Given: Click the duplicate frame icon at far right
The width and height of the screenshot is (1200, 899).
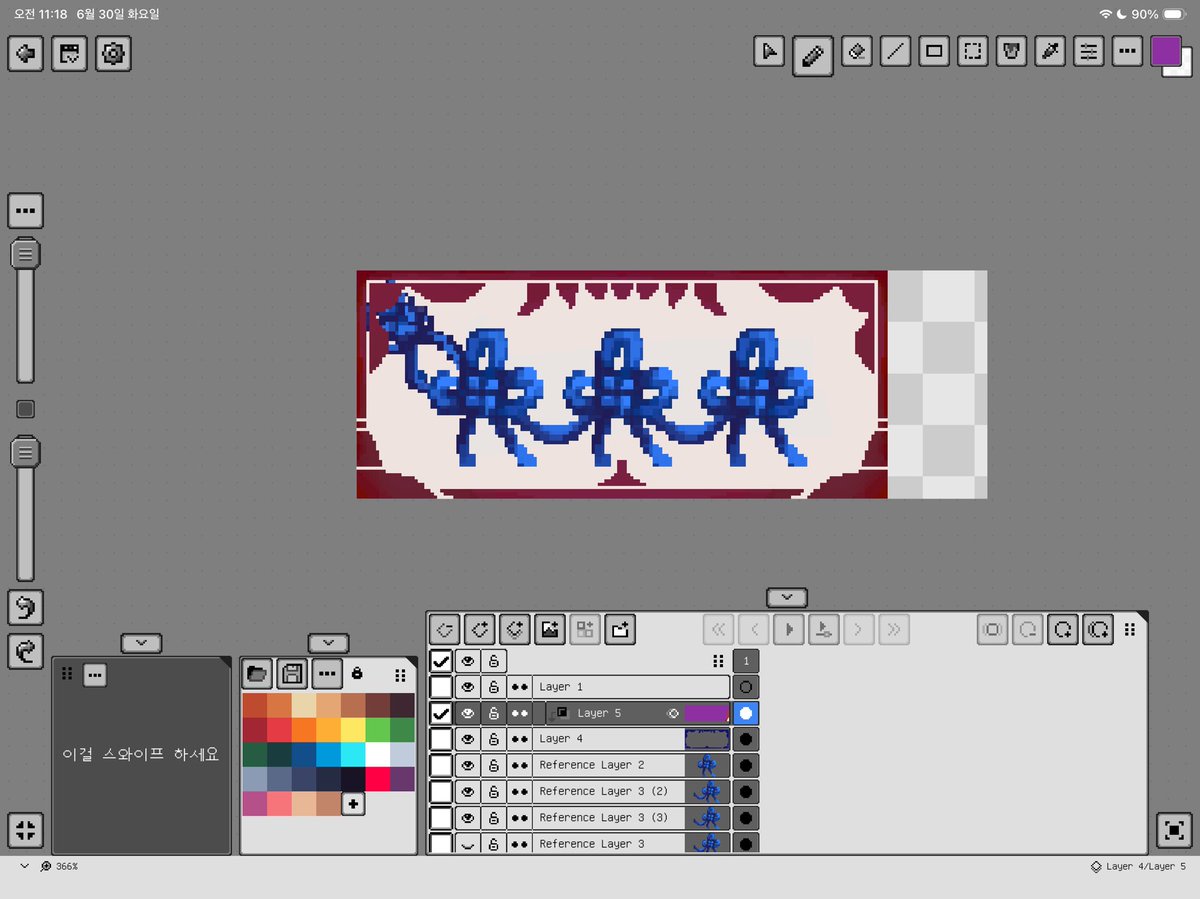Looking at the screenshot, I should pos(1098,629).
